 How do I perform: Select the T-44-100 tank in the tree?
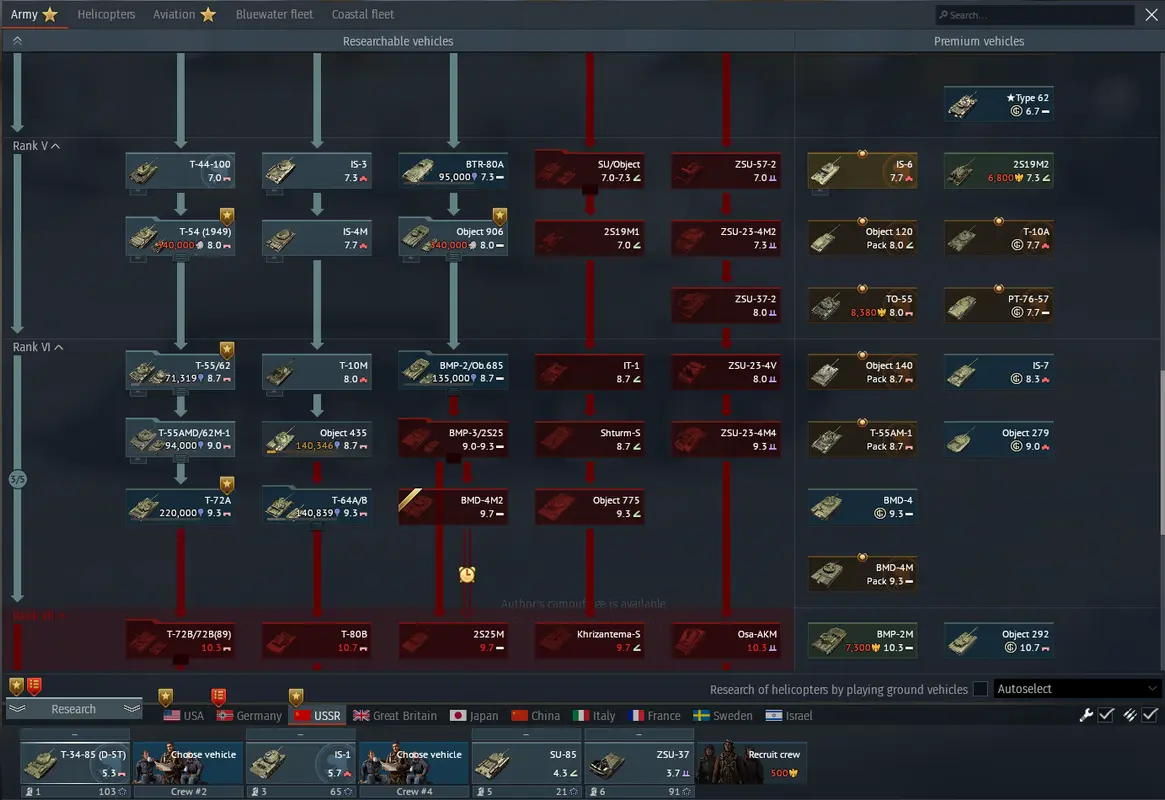click(181, 170)
